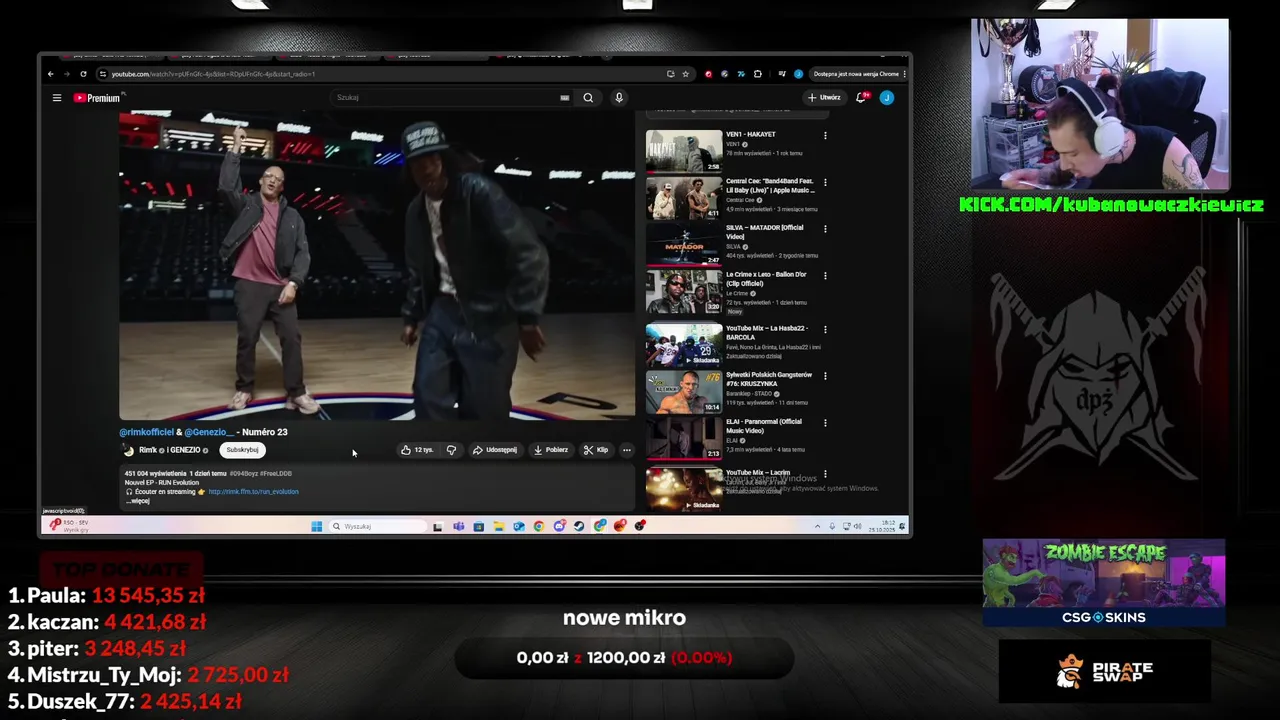Download the video with Pobierz button
Viewport: 1280px width, 720px height.
551,450
